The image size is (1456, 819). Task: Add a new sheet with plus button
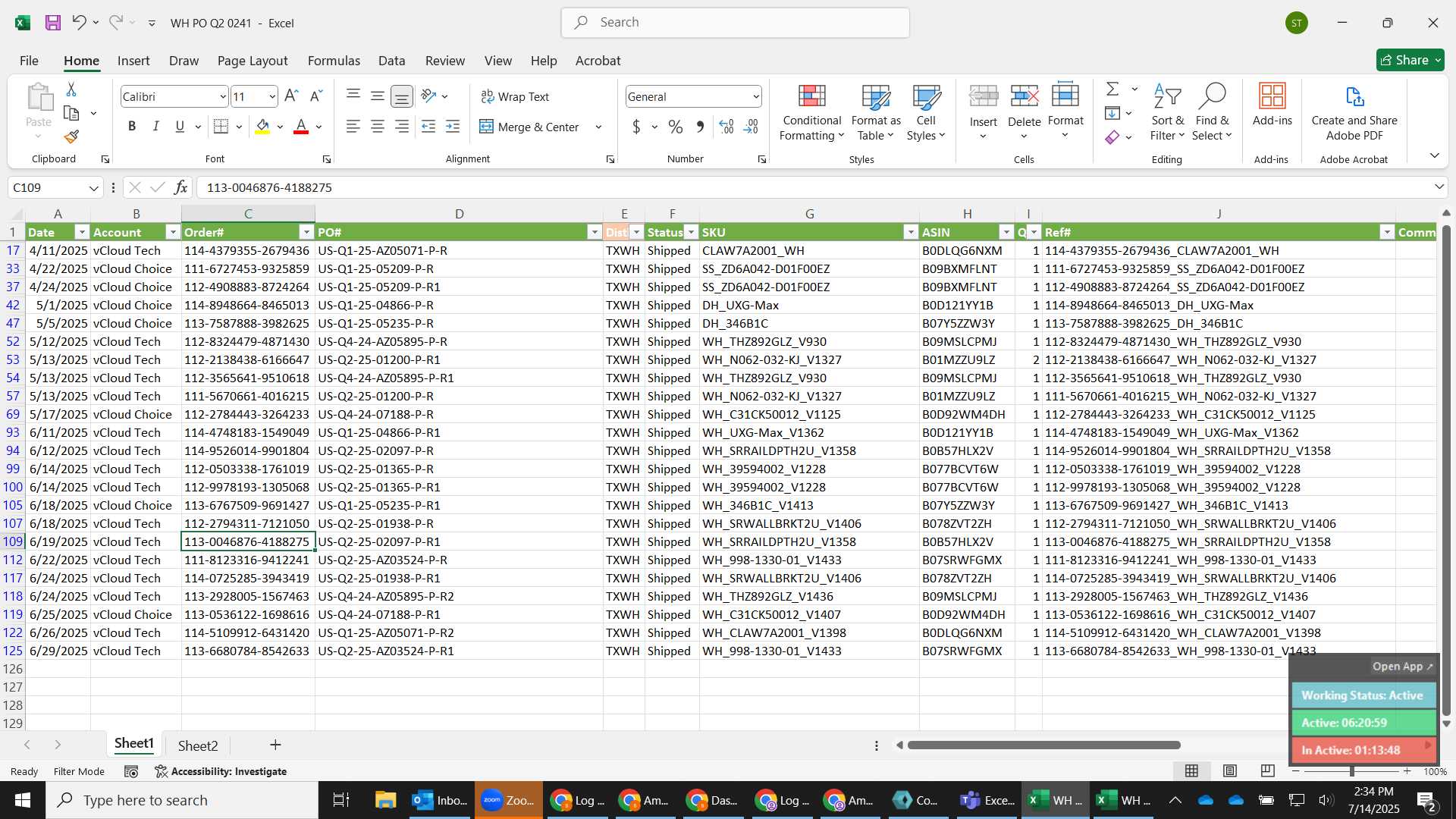click(x=275, y=745)
